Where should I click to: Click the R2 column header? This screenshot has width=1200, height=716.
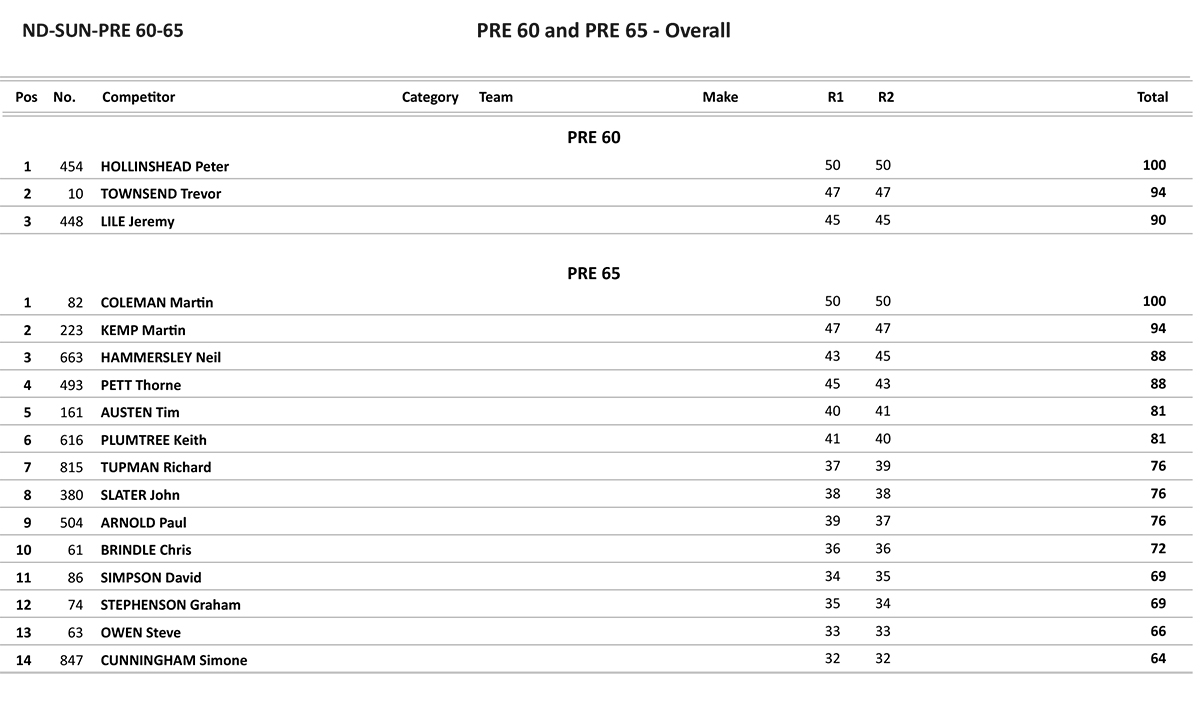pyautogui.click(x=886, y=97)
